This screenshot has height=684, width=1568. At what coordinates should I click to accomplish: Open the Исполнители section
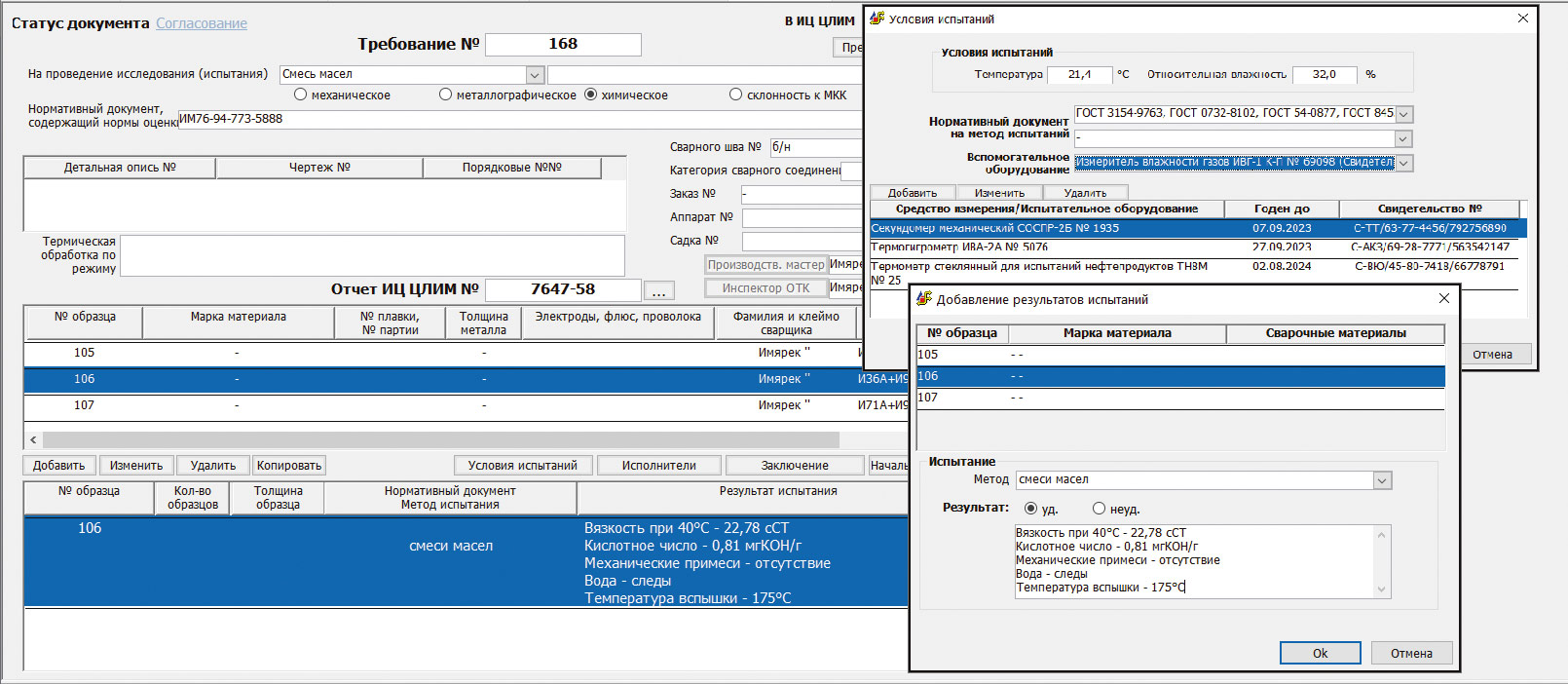pyautogui.click(x=659, y=466)
